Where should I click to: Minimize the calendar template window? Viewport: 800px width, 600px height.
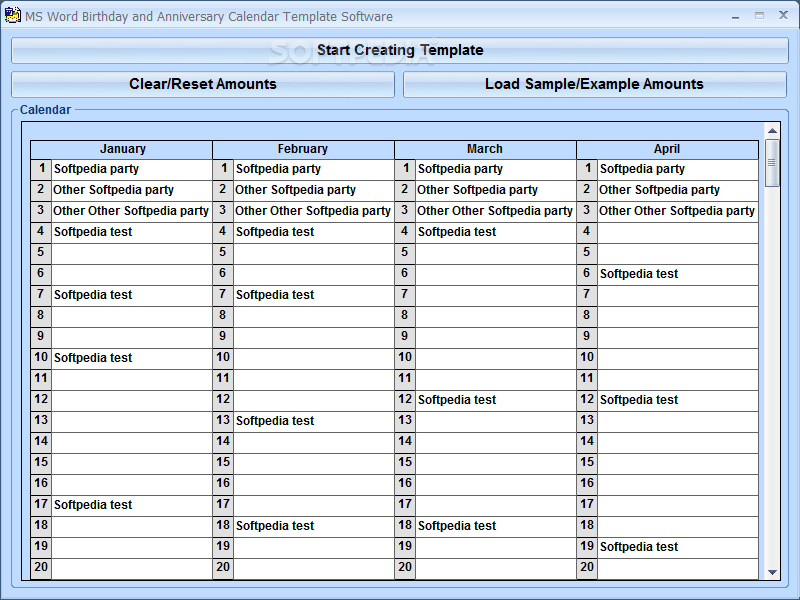pos(735,16)
